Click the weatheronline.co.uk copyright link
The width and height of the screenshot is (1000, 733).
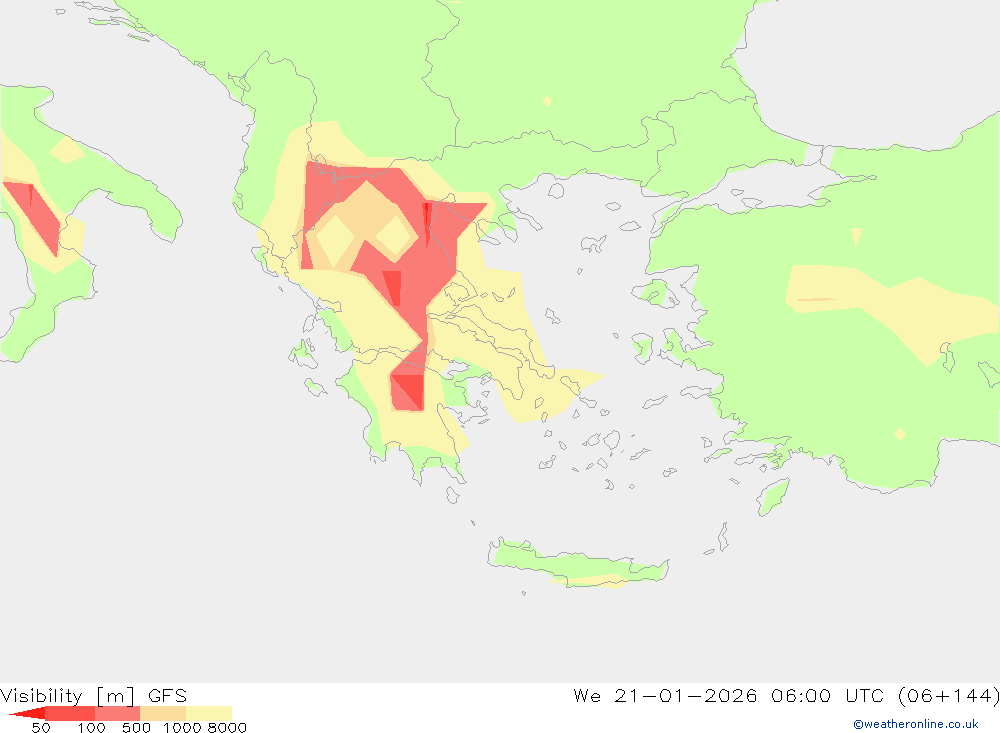pos(916,724)
